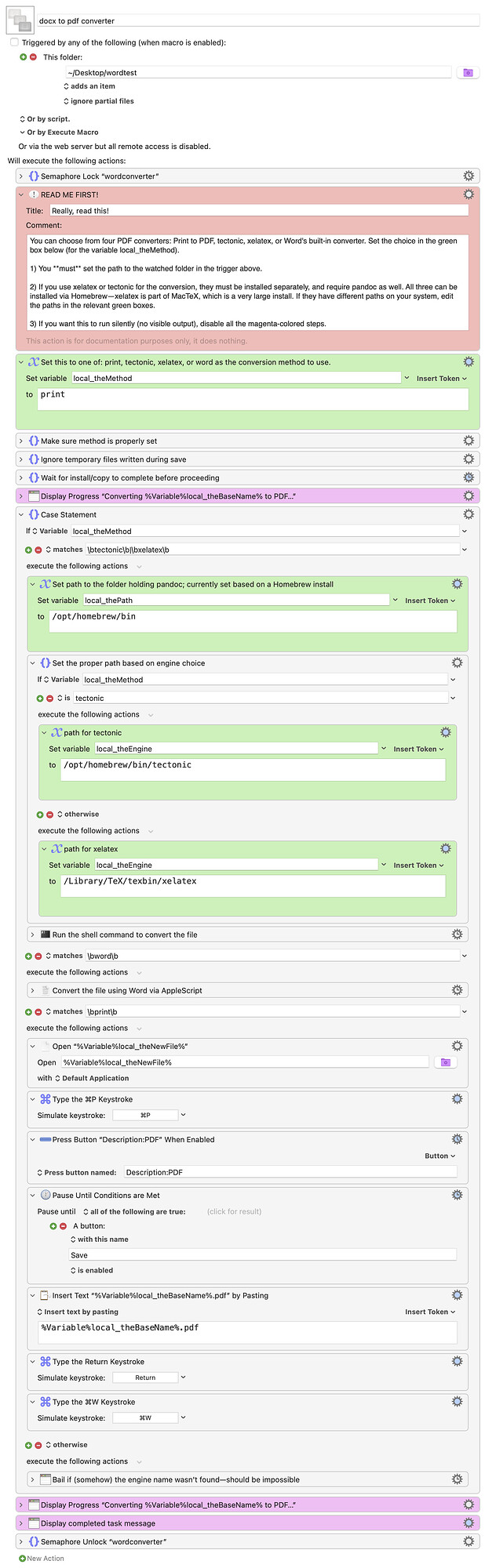This screenshot has height=1568, width=485.
Task: Click the 'click for result' link
Action: [x=234, y=1211]
